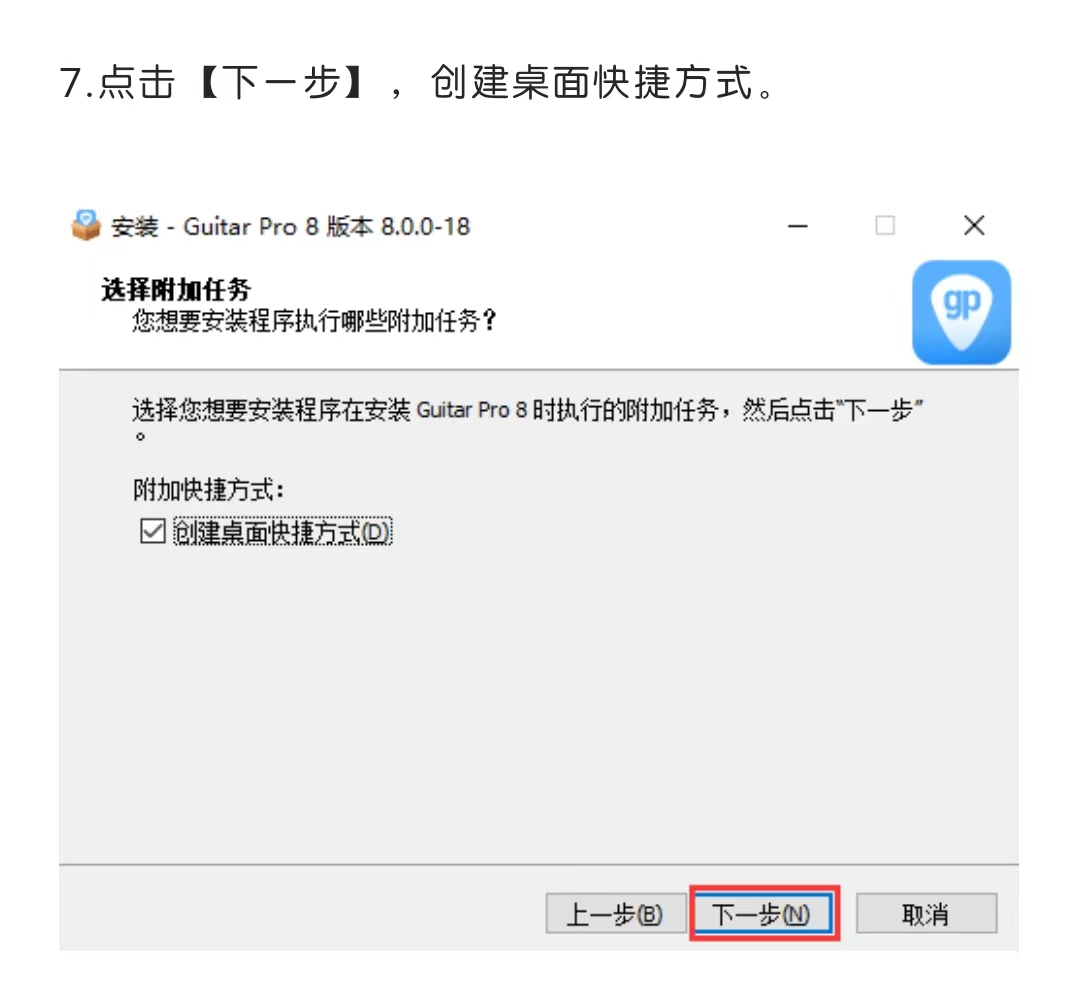
Task: Continue by clicking 下一步(N)
Action: tap(763, 914)
